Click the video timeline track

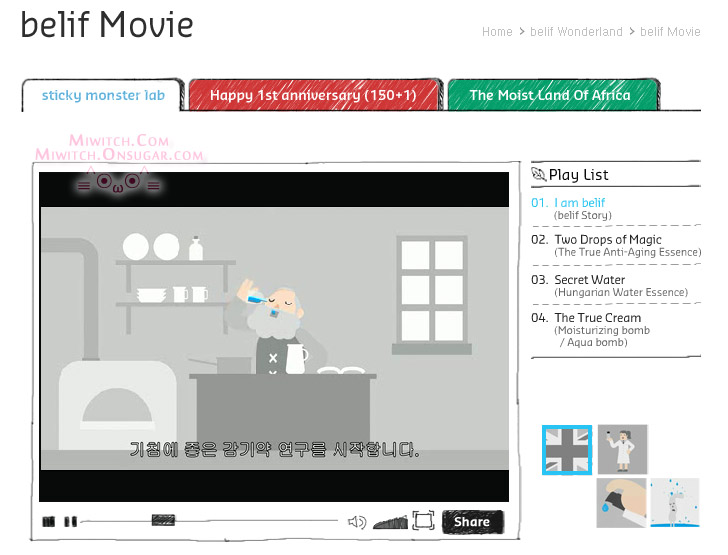210,521
